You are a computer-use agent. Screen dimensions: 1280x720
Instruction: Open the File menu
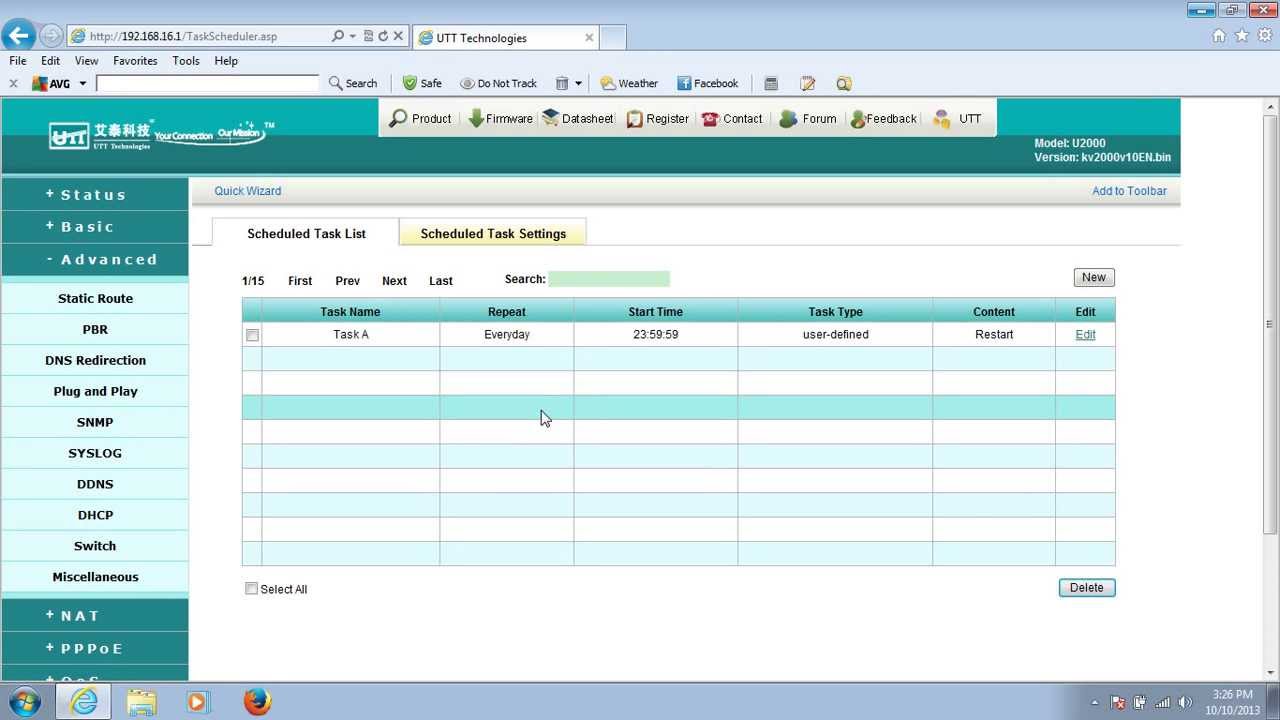(x=18, y=61)
